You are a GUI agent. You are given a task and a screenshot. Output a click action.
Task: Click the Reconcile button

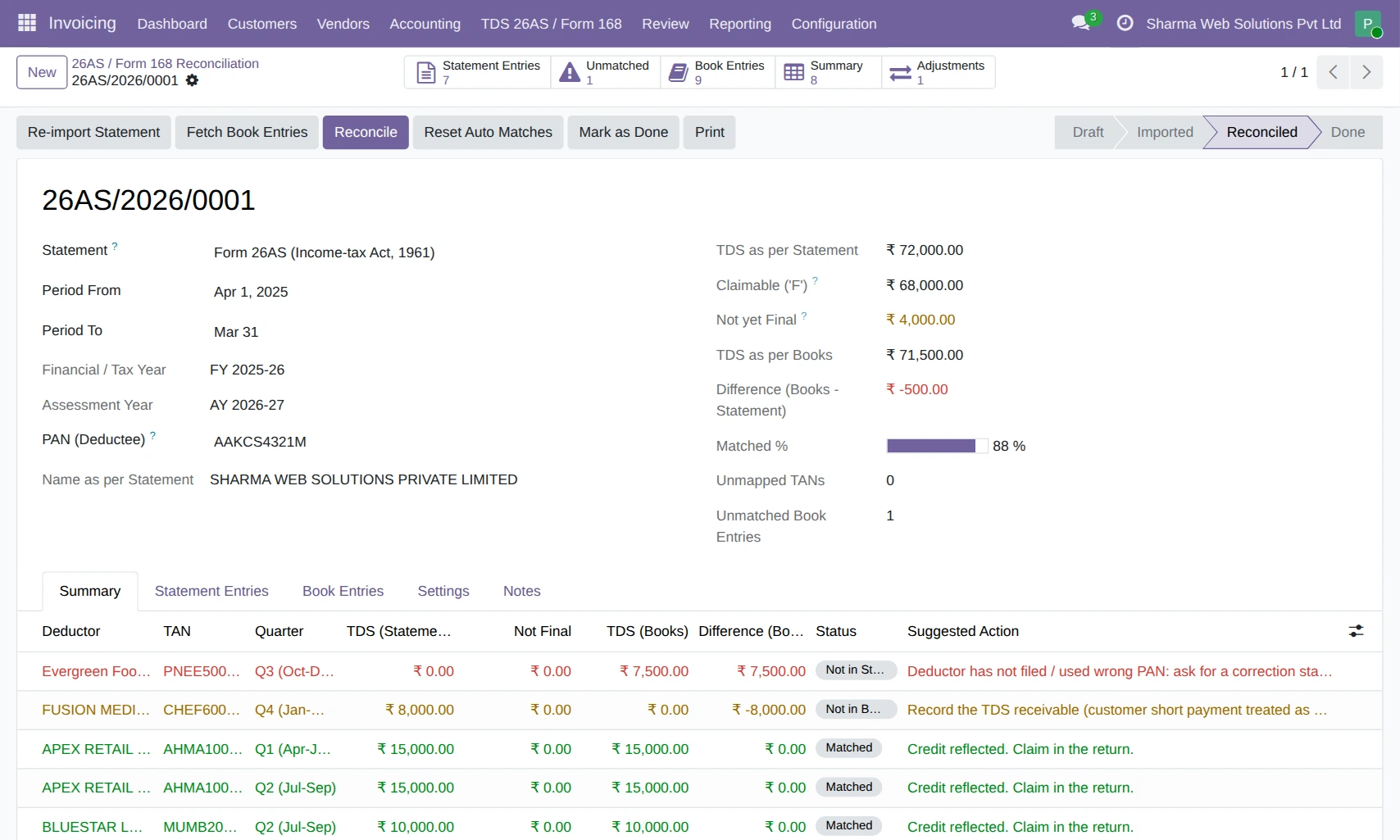[366, 132]
